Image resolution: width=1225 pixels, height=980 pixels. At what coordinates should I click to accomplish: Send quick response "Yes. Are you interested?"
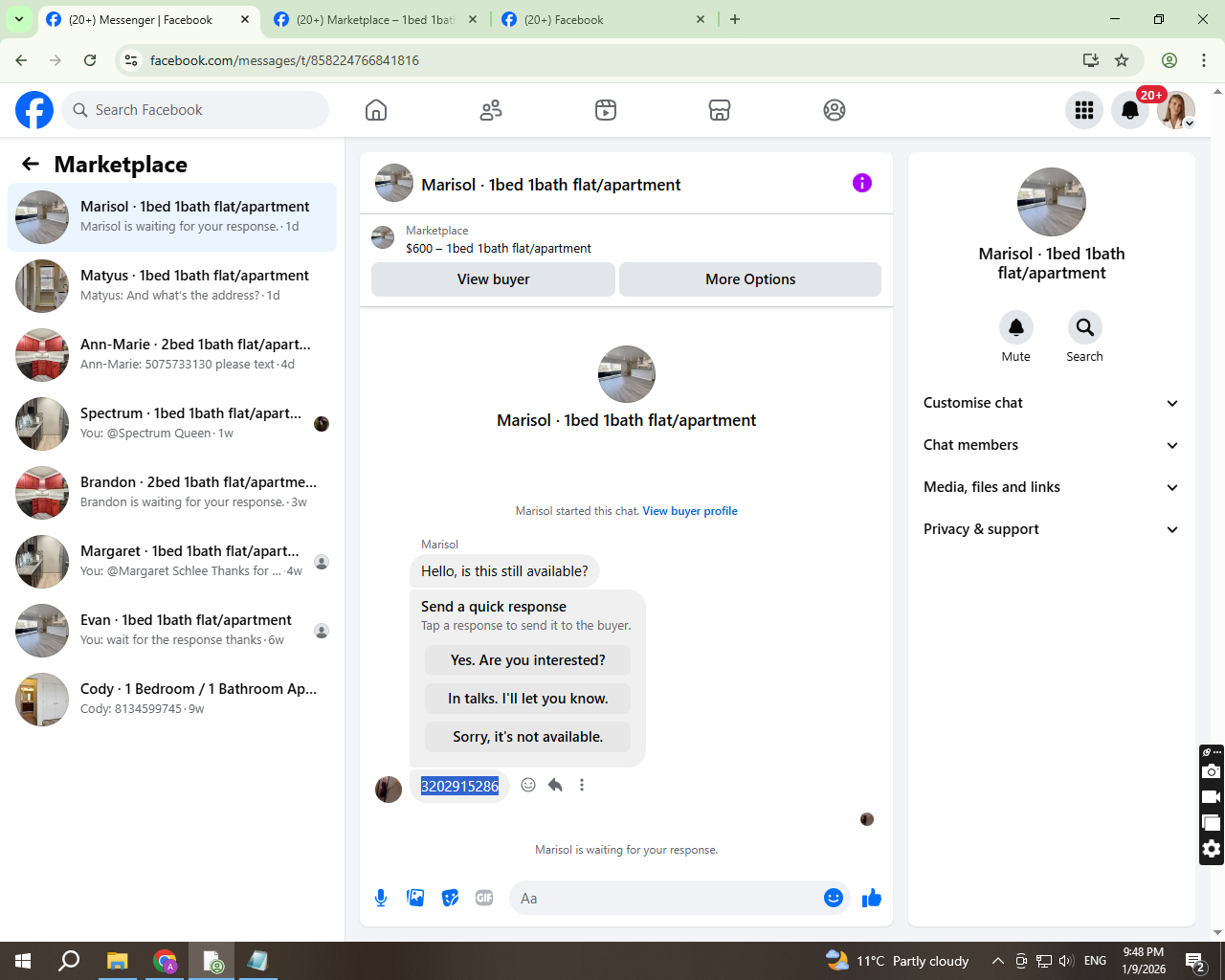[x=527, y=660]
